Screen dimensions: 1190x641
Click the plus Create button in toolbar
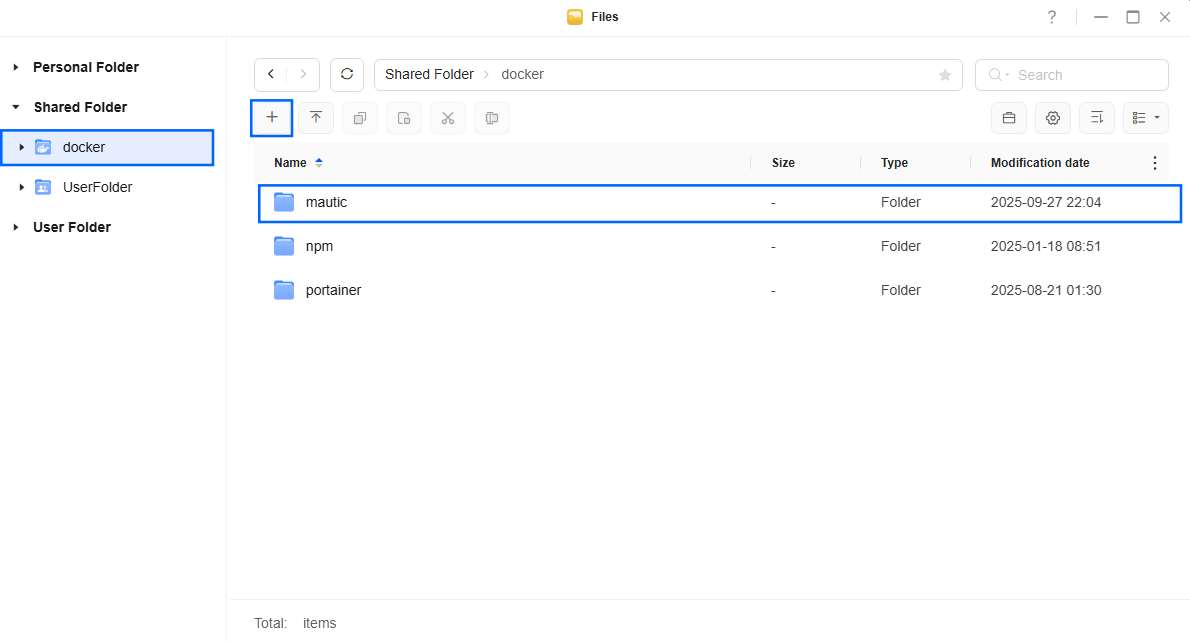pos(271,118)
